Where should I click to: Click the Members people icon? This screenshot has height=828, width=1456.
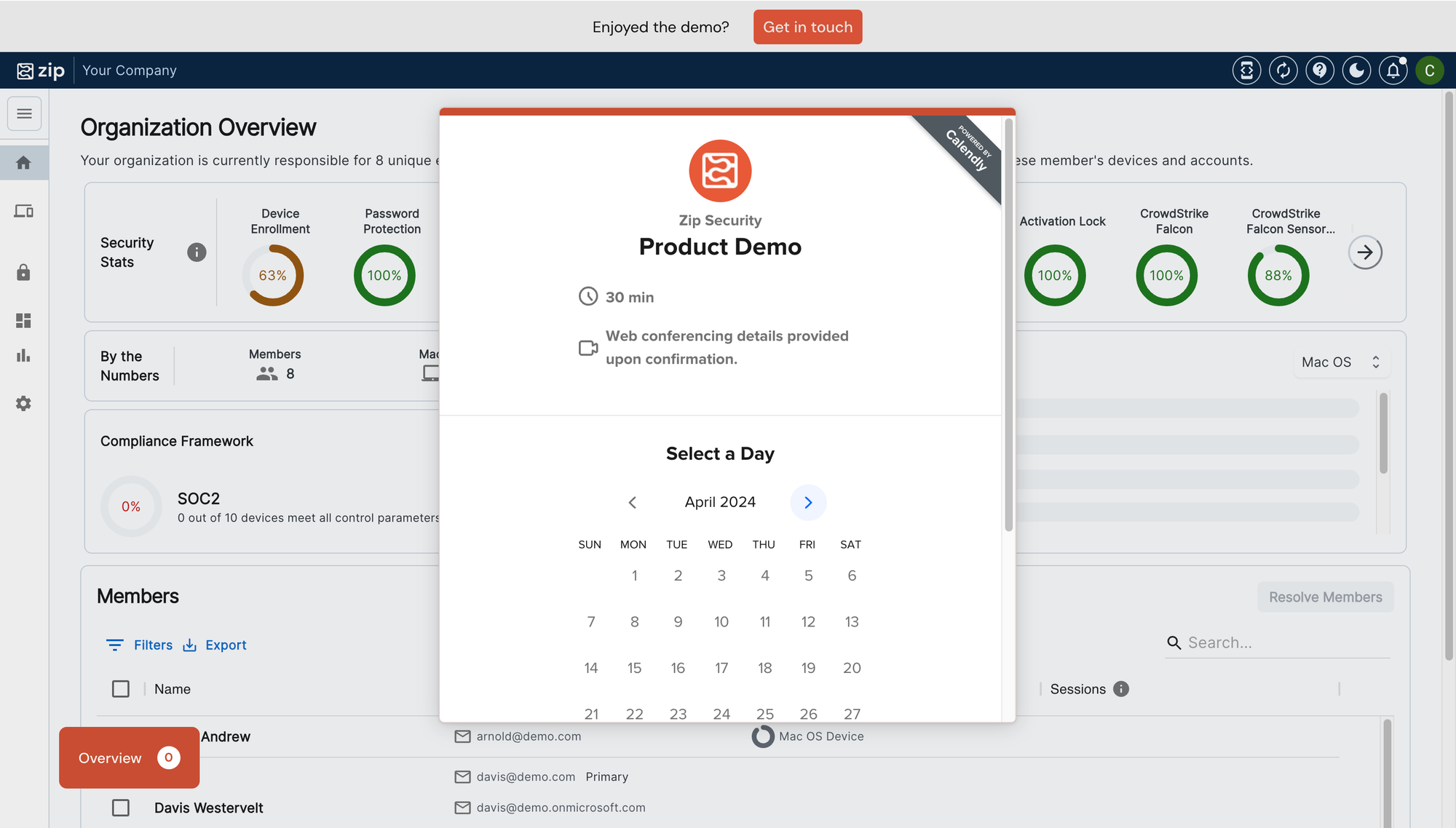tap(267, 374)
